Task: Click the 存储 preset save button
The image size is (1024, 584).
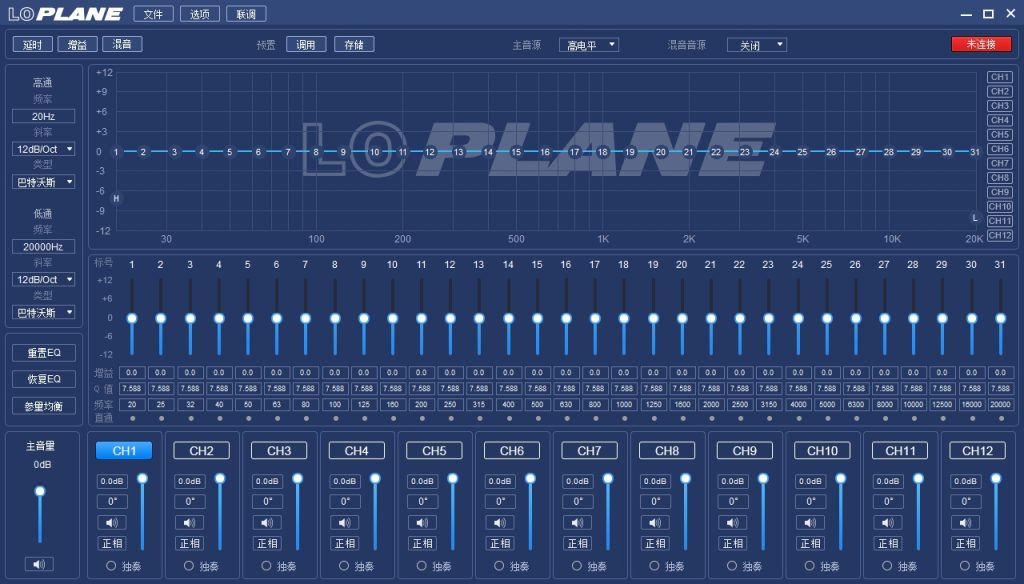Action: point(354,44)
